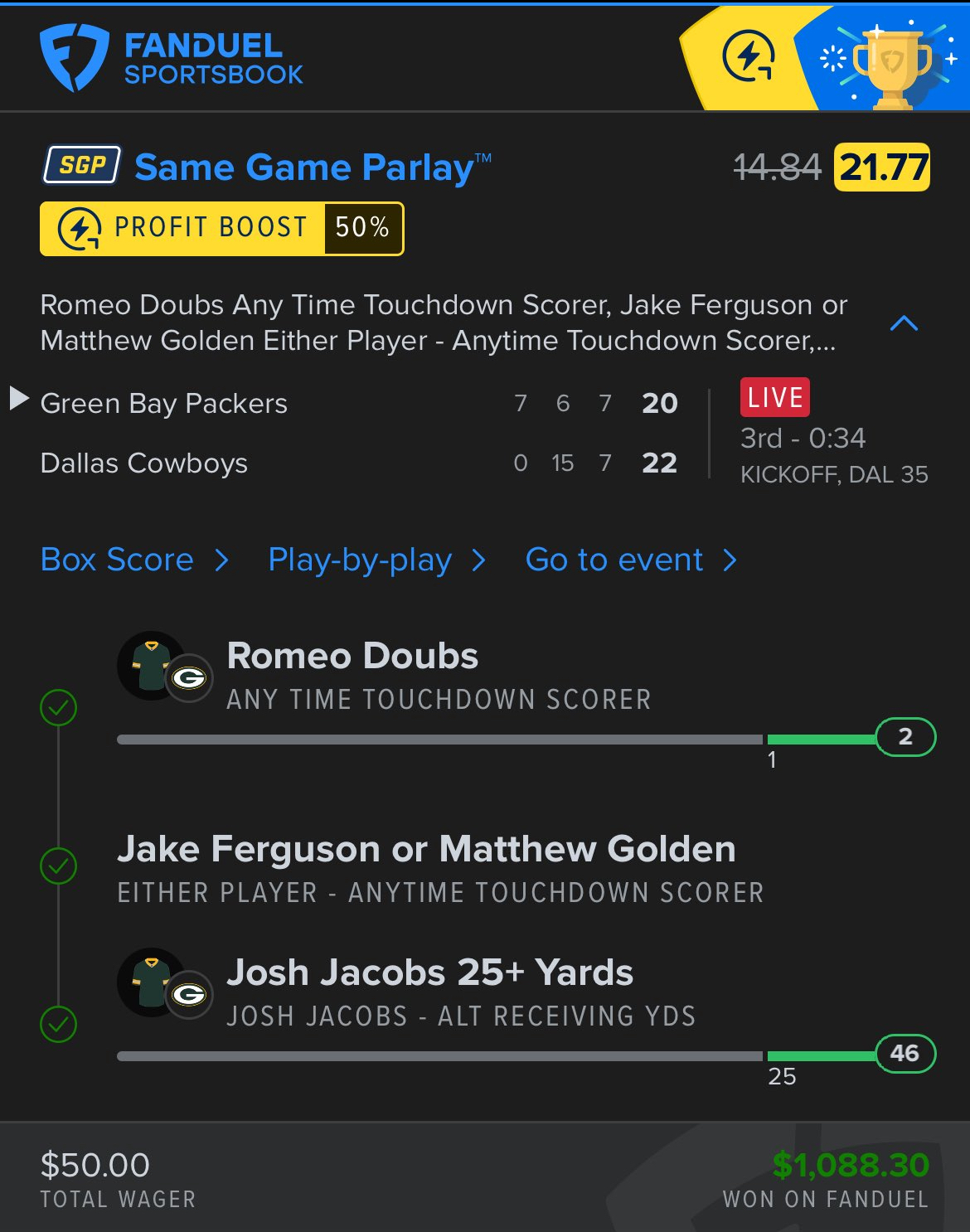Image resolution: width=970 pixels, height=1232 pixels.
Task: Tap the boosted odds 21.77 badge
Action: click(x=882, y=167)
